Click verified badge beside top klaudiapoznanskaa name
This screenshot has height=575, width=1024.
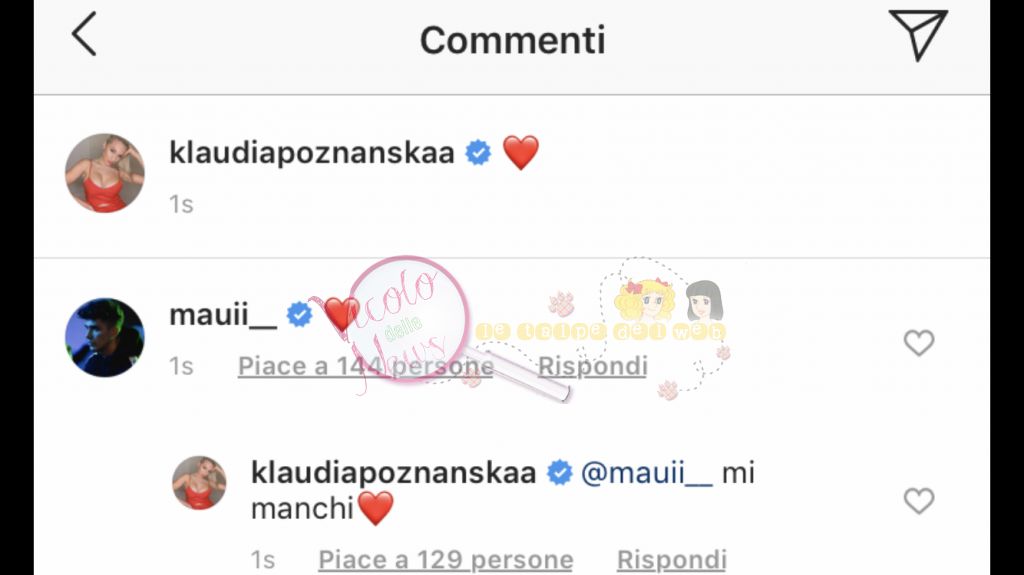point(478,152)
